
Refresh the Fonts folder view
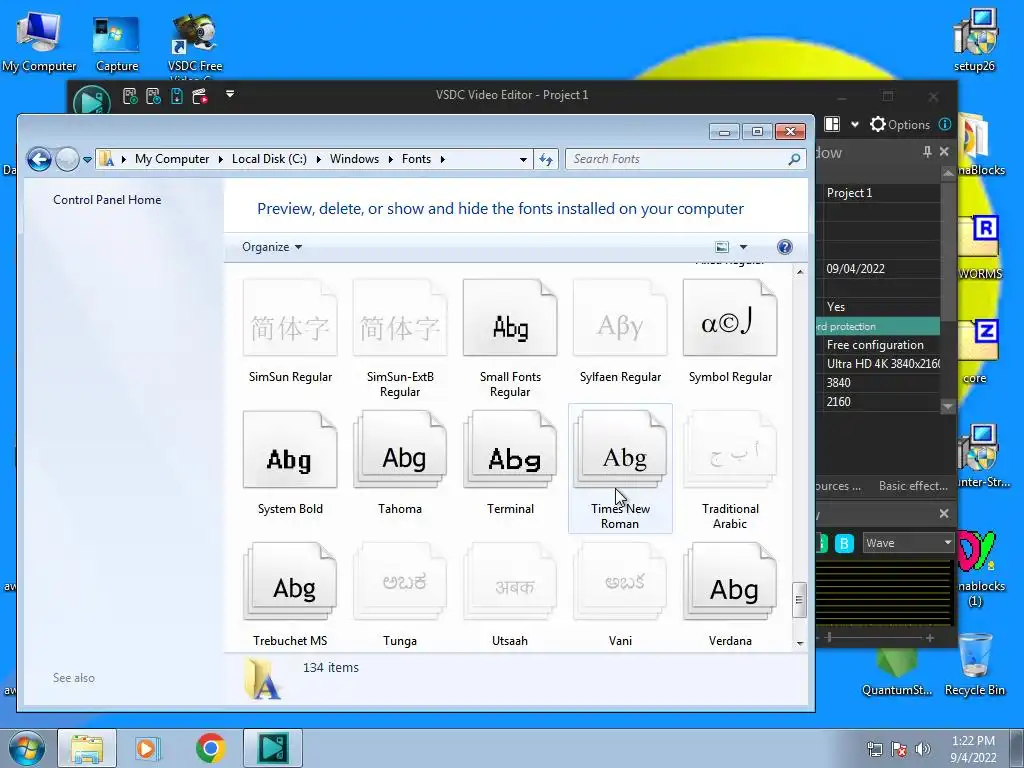pos(546,159)
